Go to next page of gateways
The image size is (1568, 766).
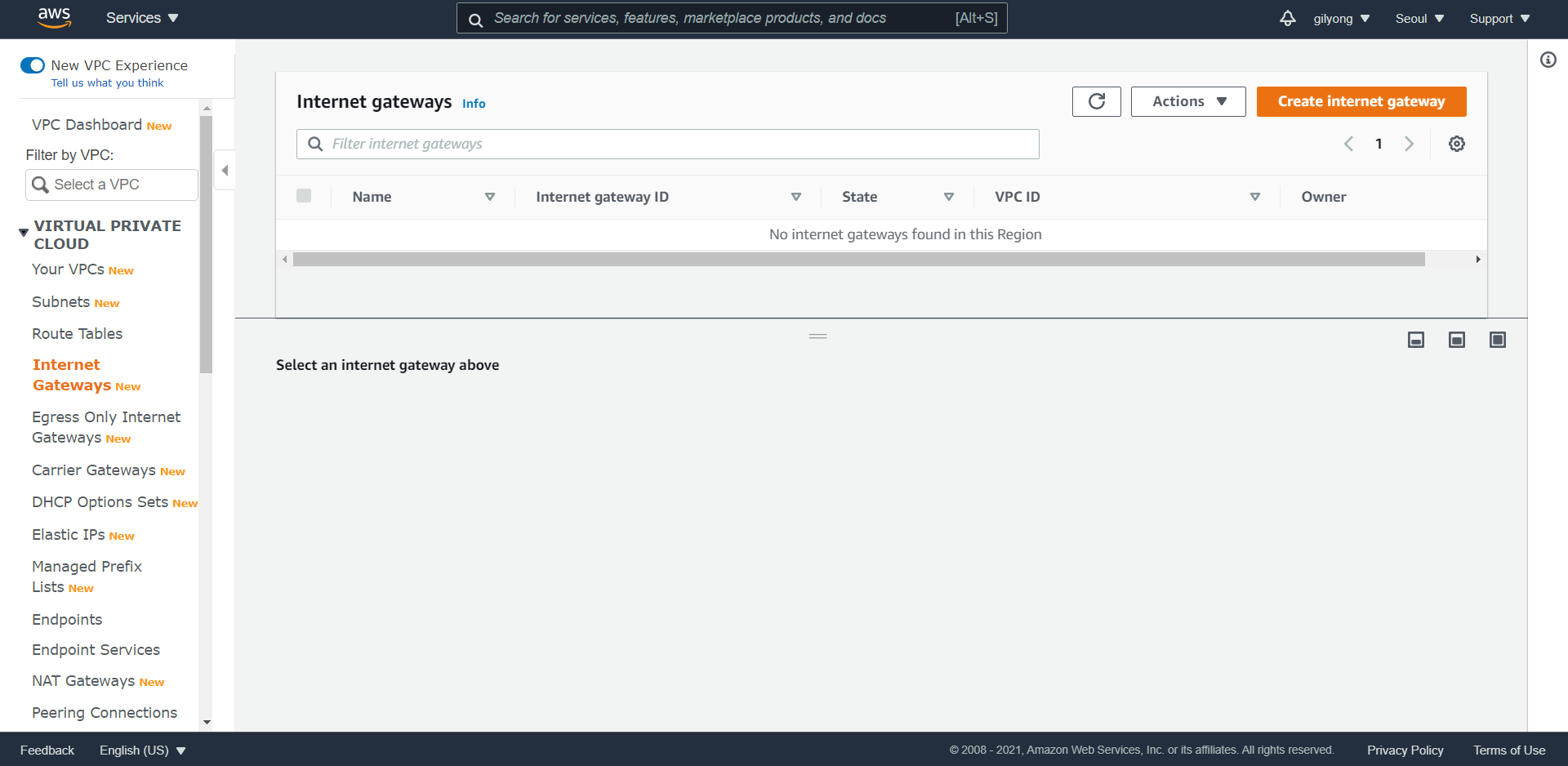[1409, 144]
